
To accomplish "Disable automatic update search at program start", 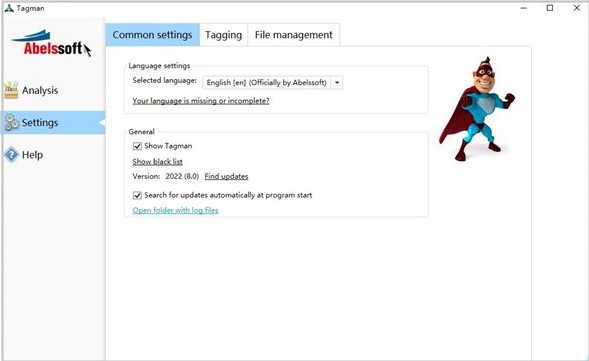I will (137, 195).
